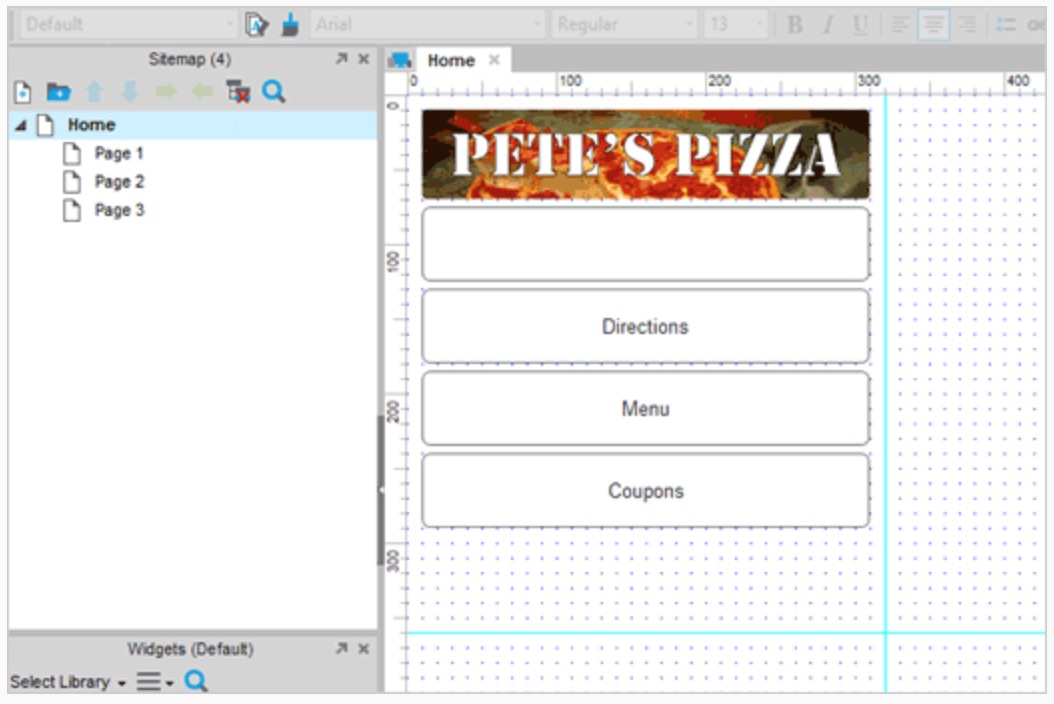Image resolution: width=1054 pixels, height=704 pixels.
Task: Toggle Underline text formatting
Action: [860, 25]
